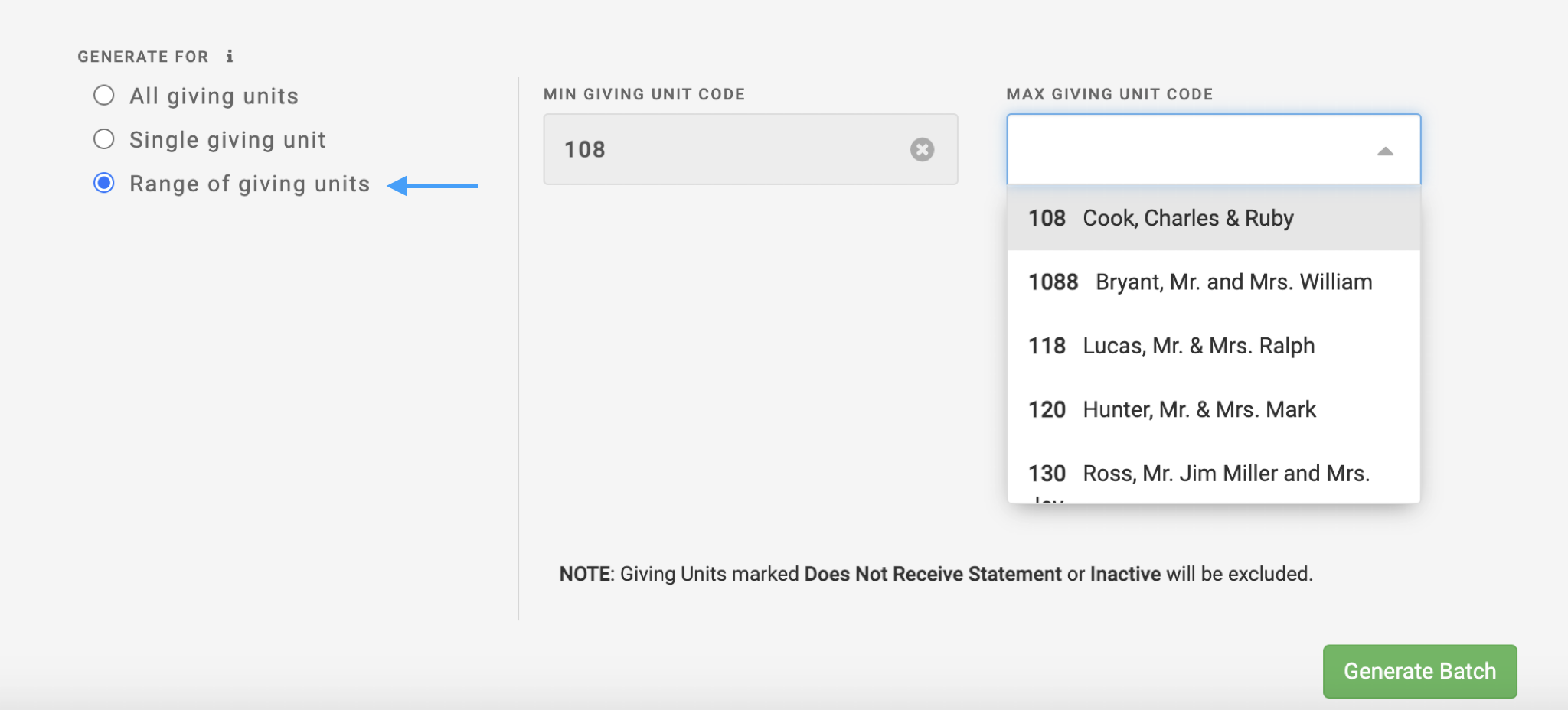
Task: Click the info icon beside Generate For
Action: 229,56
